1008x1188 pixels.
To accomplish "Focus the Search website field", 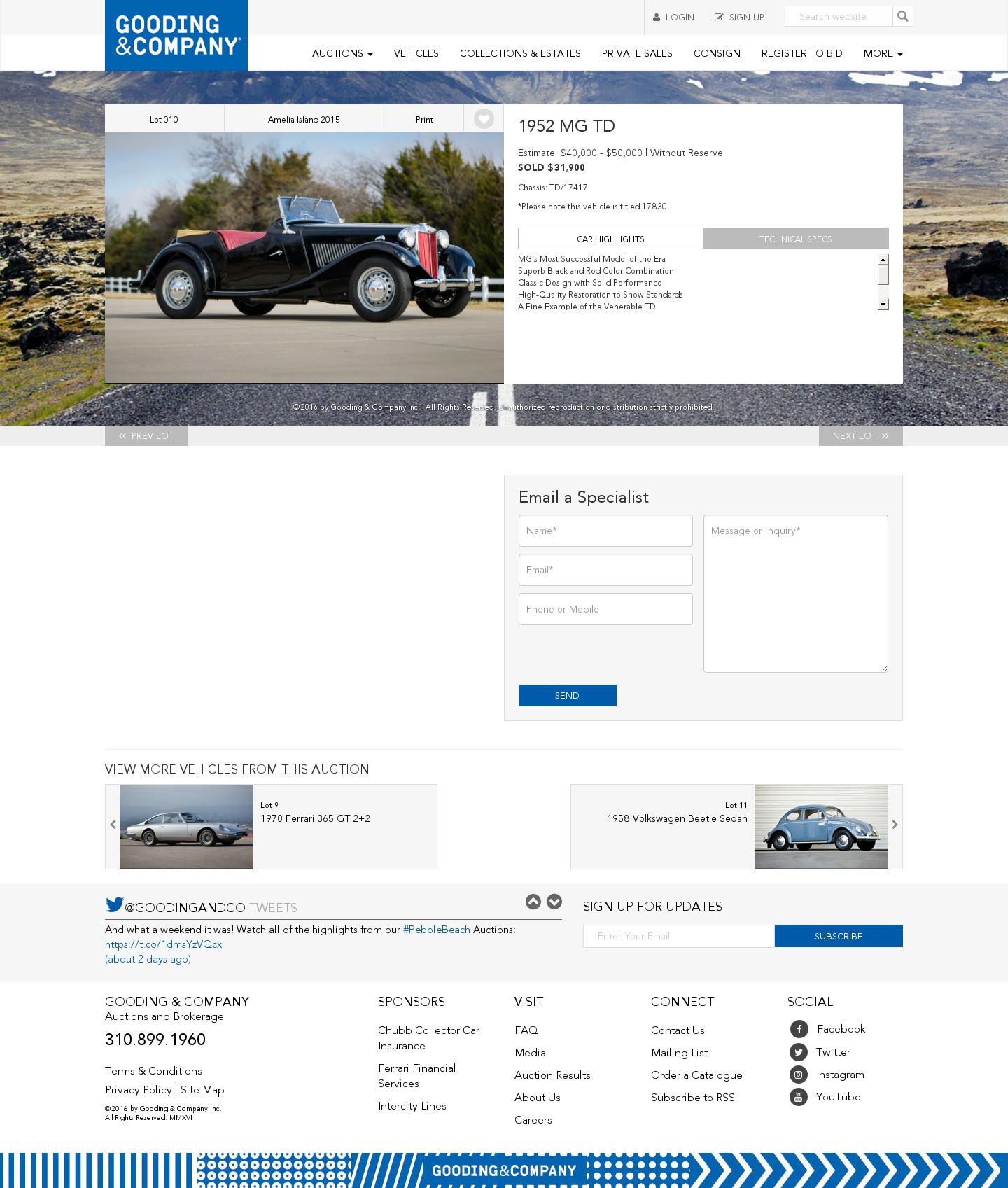I will click(839, 16).
